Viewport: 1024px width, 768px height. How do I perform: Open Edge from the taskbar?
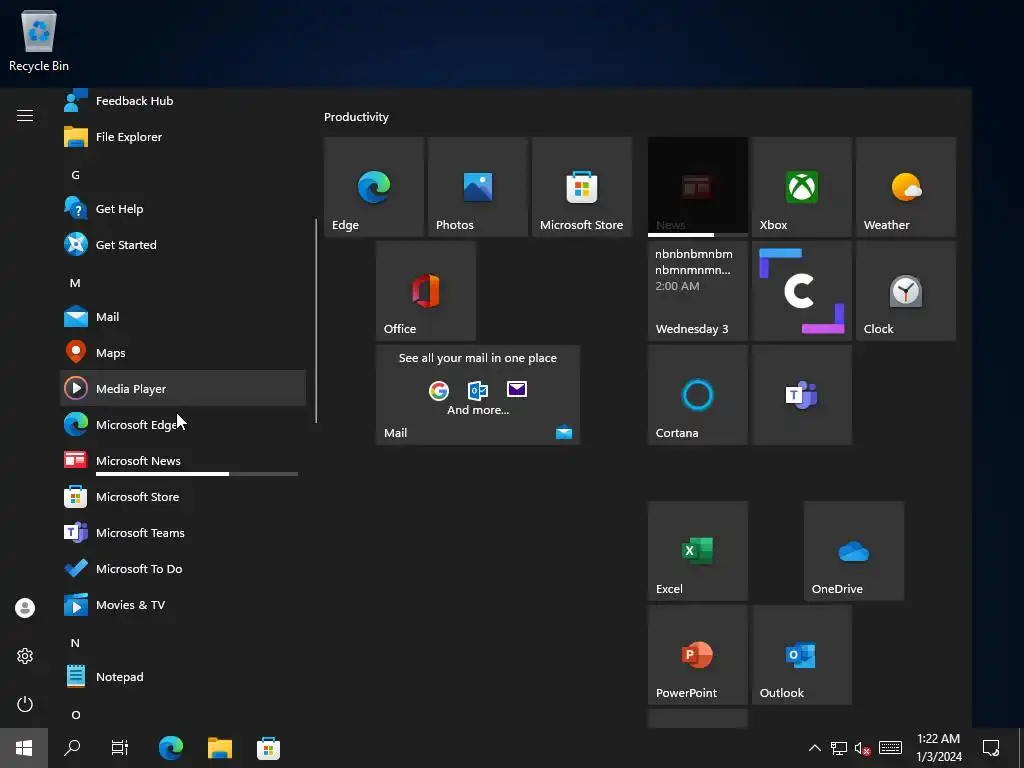coord(171,748)
